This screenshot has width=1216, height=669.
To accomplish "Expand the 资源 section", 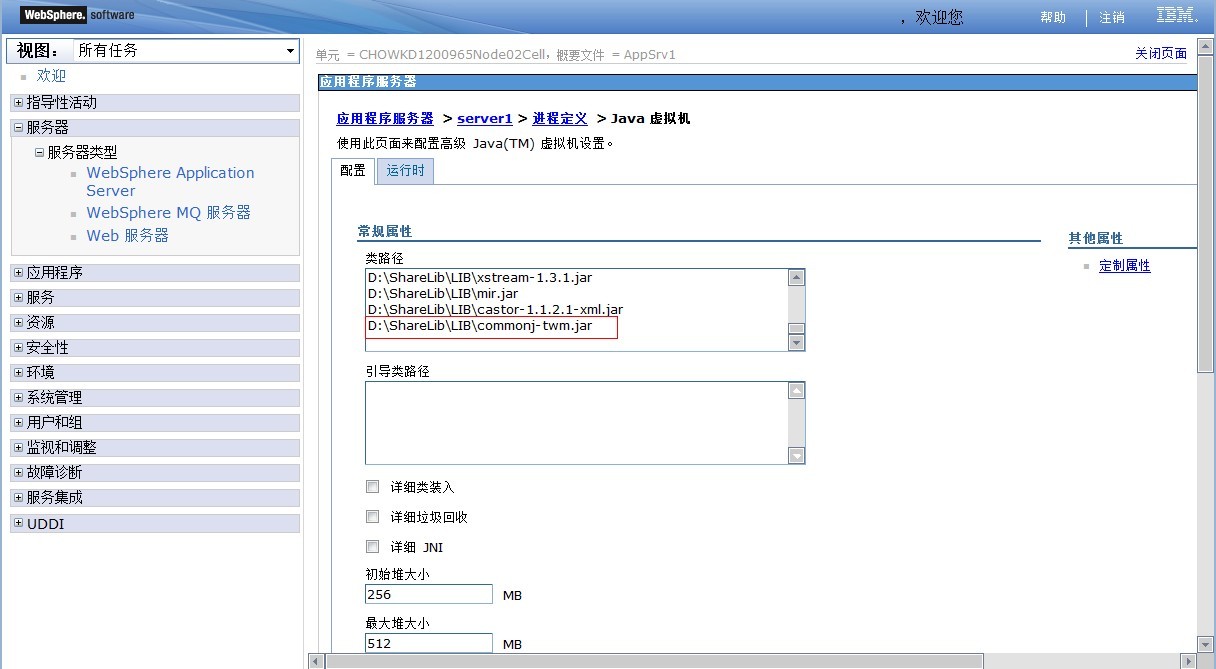I will pyautogui.click(x=19, y=323).
